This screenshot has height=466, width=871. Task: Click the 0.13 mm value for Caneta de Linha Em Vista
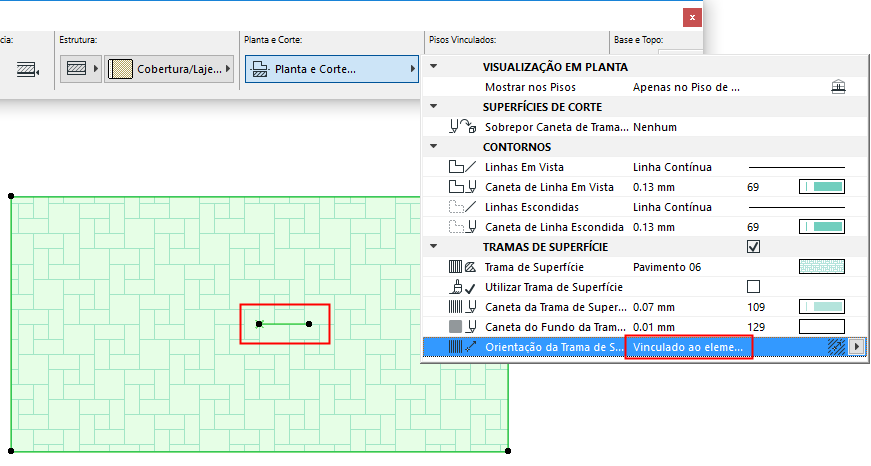pos(654,187)
